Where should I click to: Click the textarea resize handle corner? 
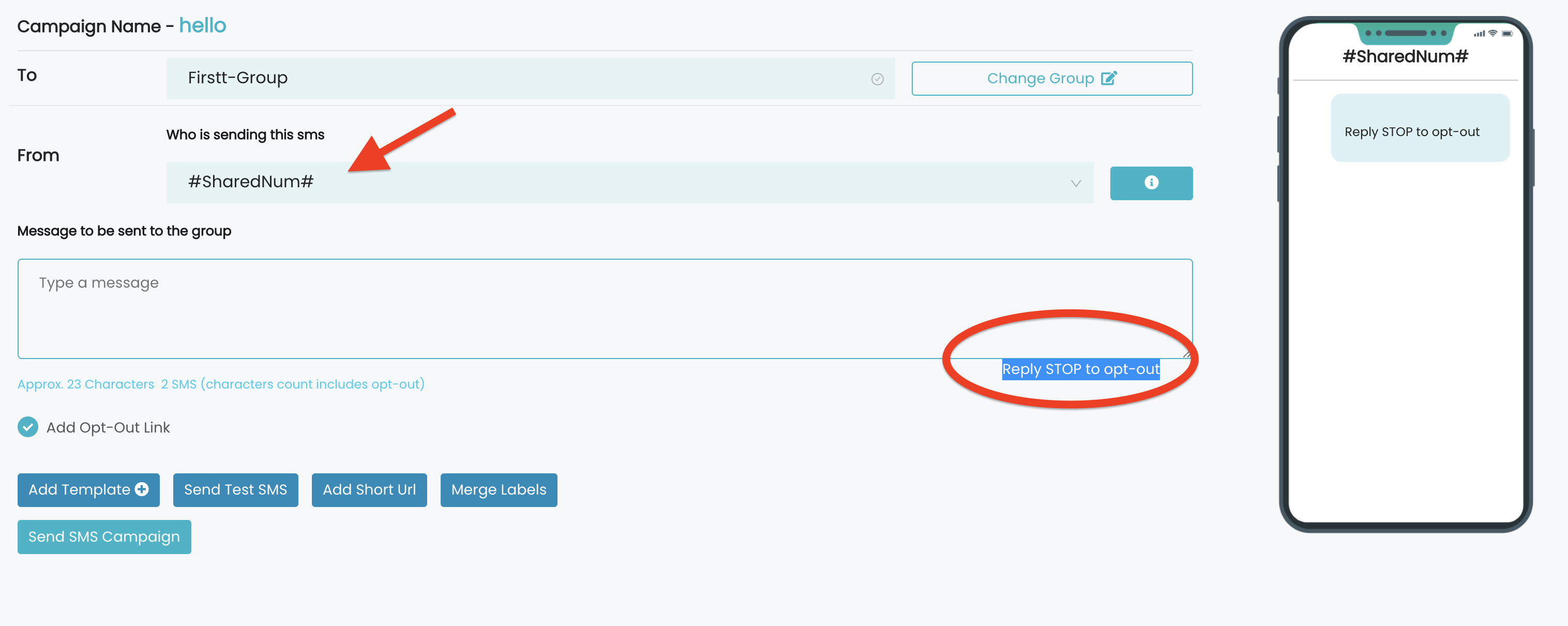click(1186, 353)
